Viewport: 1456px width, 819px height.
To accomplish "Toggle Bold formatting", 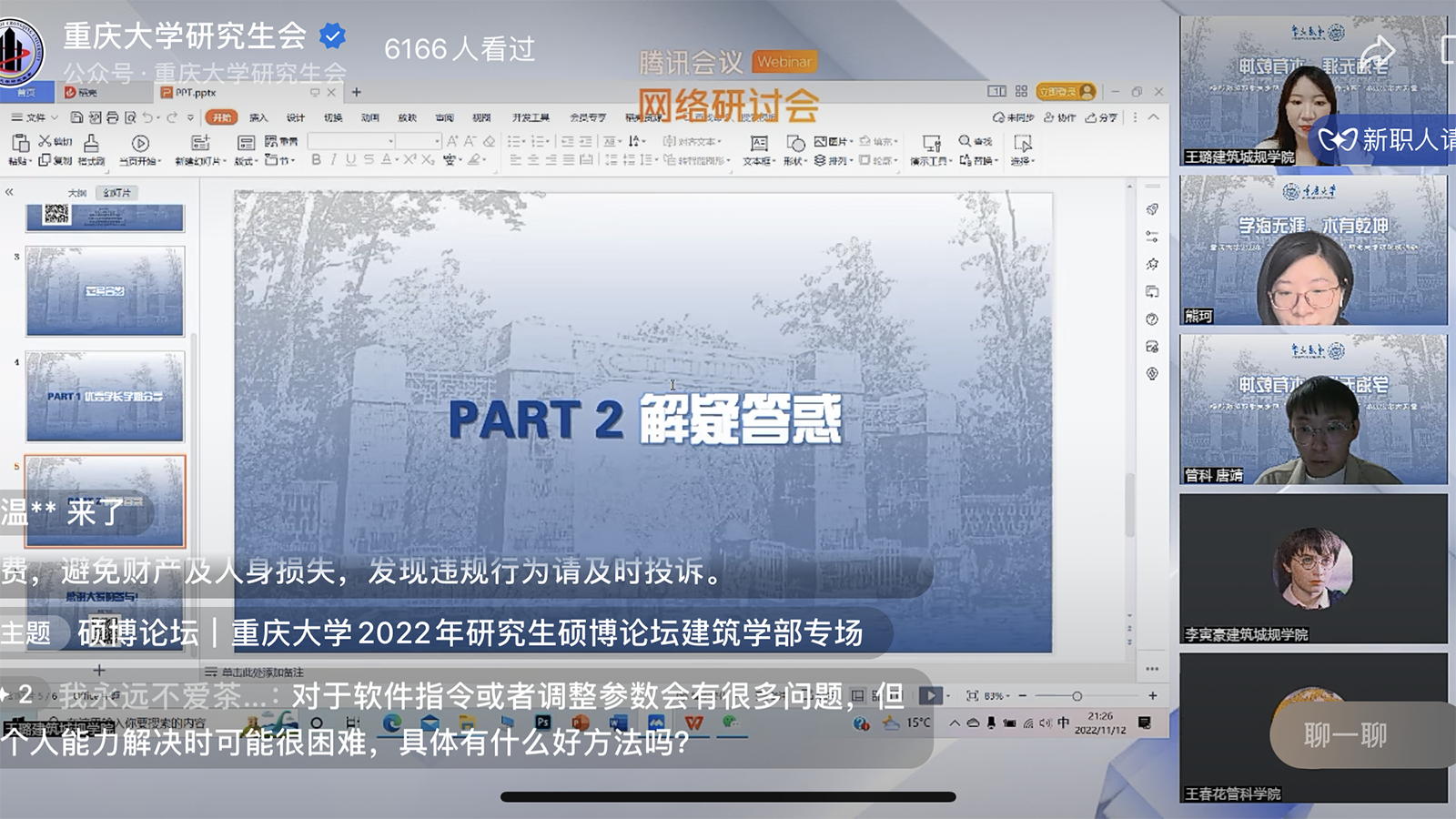I will point(316,159).
